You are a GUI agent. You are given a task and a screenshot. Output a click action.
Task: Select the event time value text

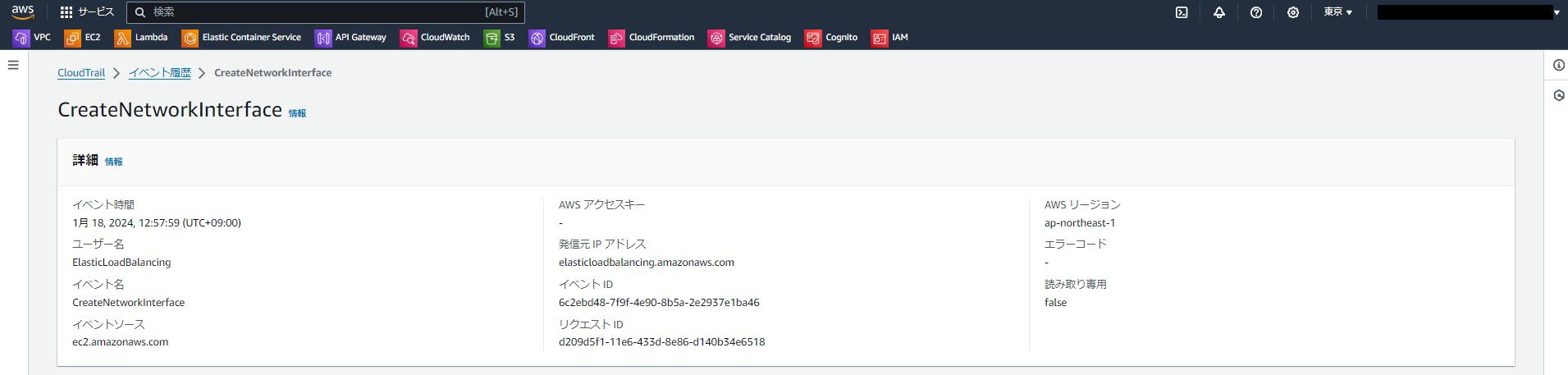coord(157,223)
